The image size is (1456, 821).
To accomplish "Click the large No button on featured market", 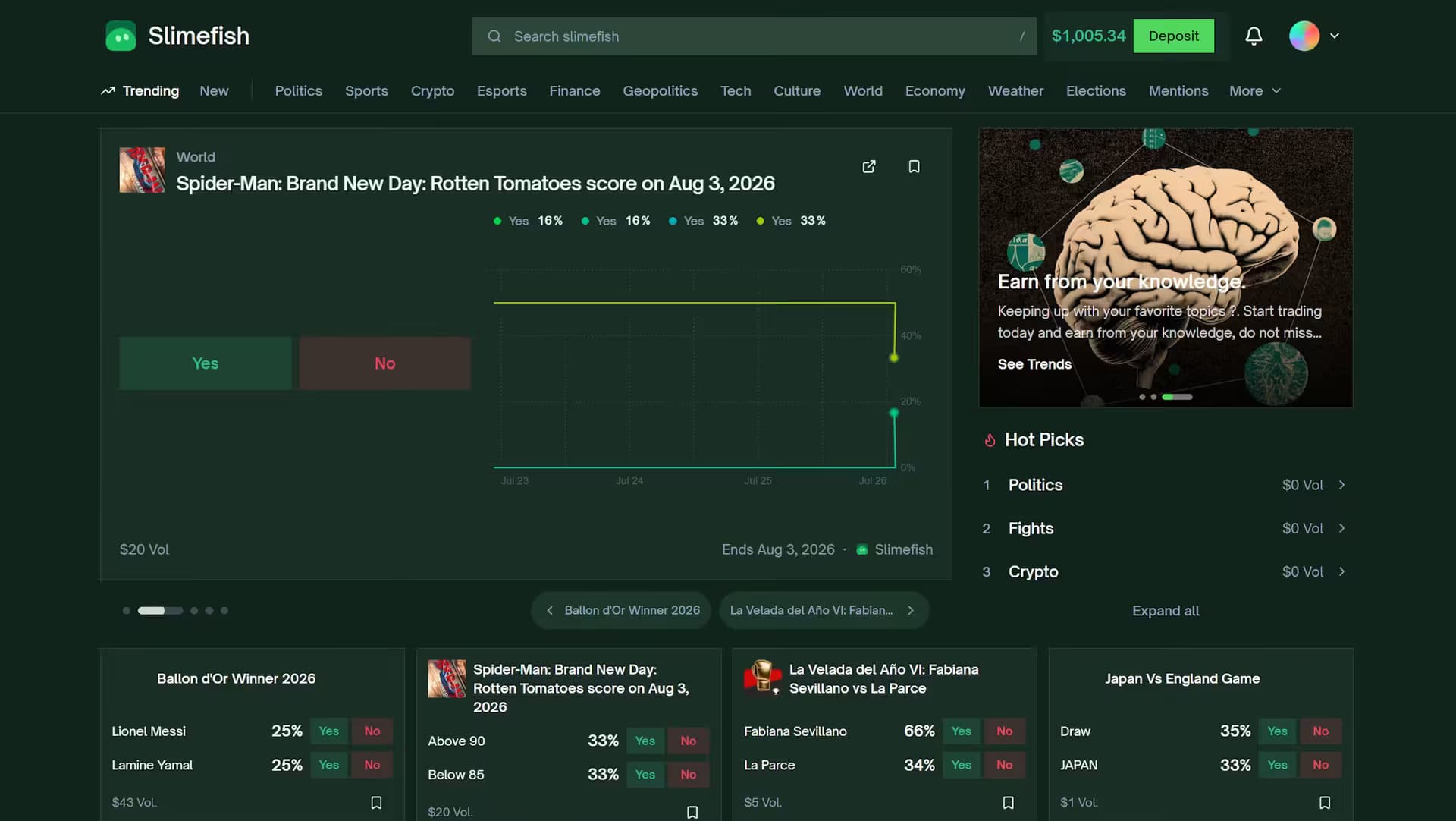I will [385, 363].
